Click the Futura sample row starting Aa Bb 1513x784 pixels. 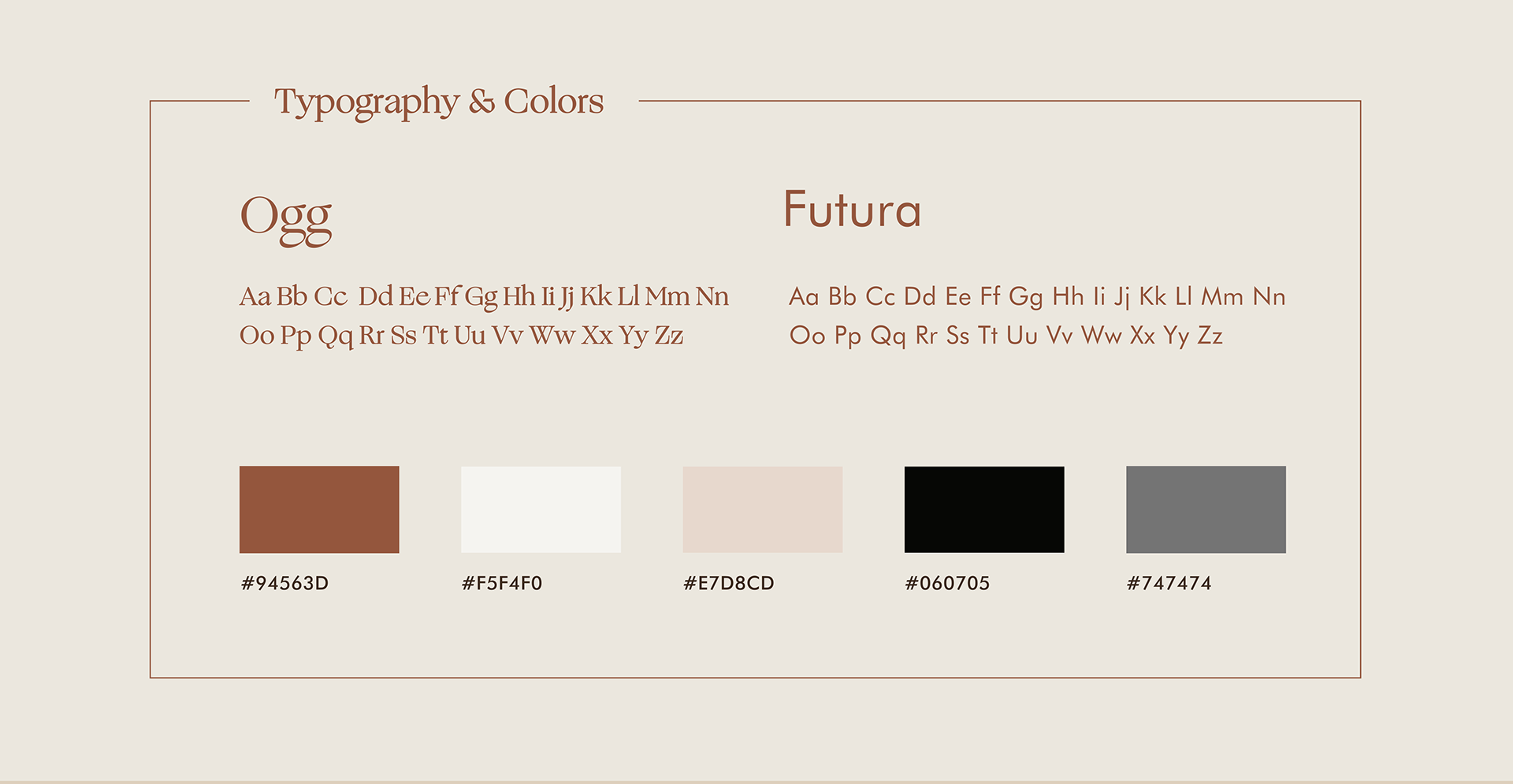[1037, 296]
